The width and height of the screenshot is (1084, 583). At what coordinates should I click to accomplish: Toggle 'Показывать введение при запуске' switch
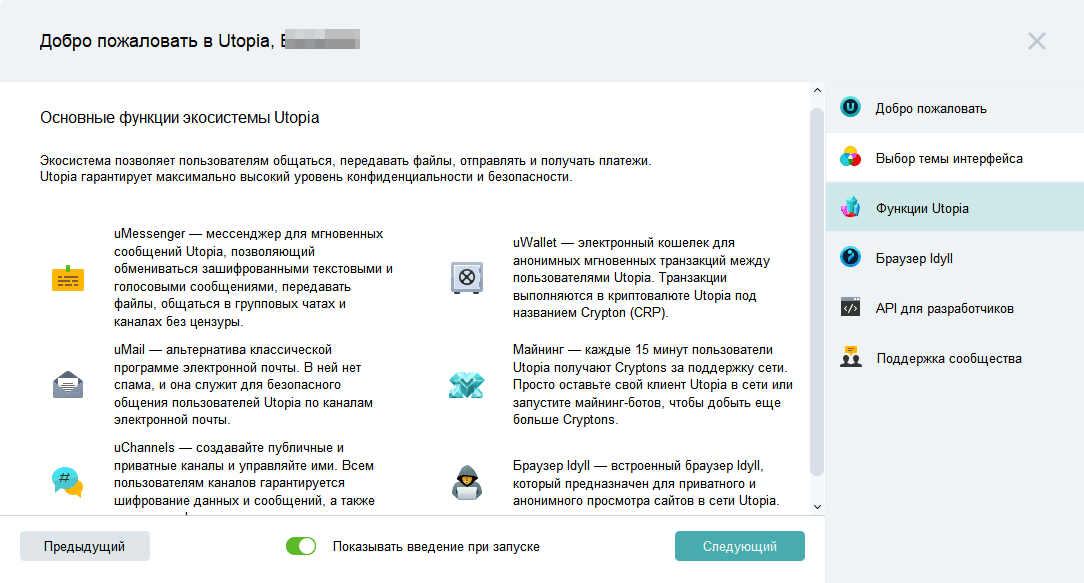pos(301,546)
